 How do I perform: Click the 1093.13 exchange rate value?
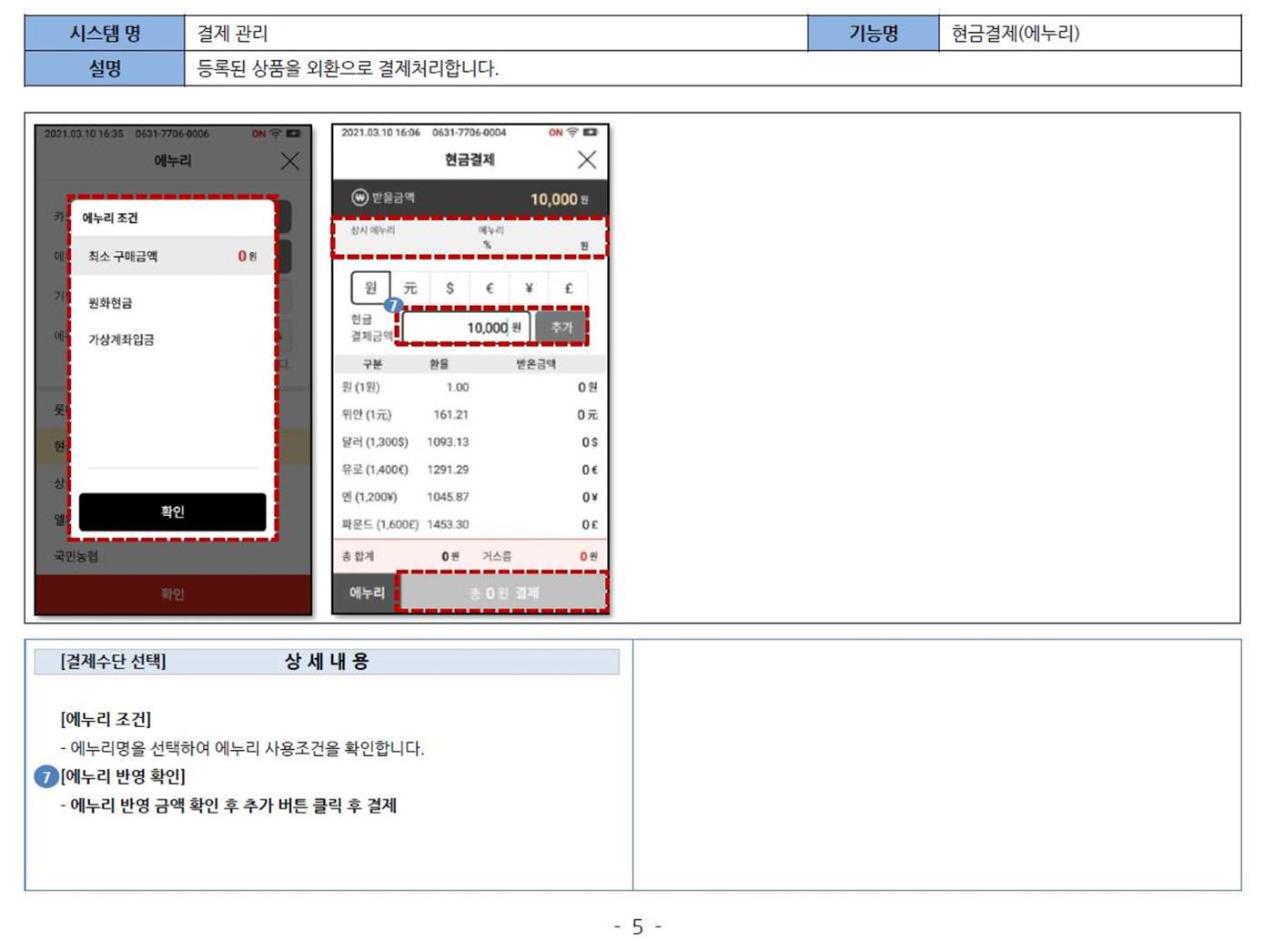pos(448,441)
